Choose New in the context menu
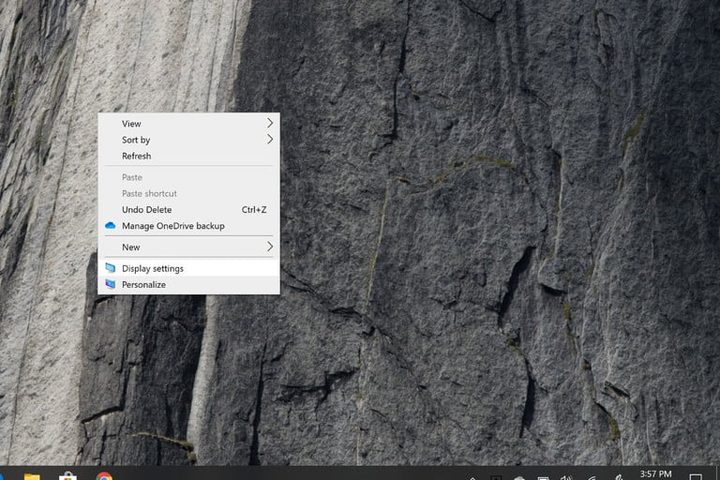The image size is (720, 480). point(189,247)
